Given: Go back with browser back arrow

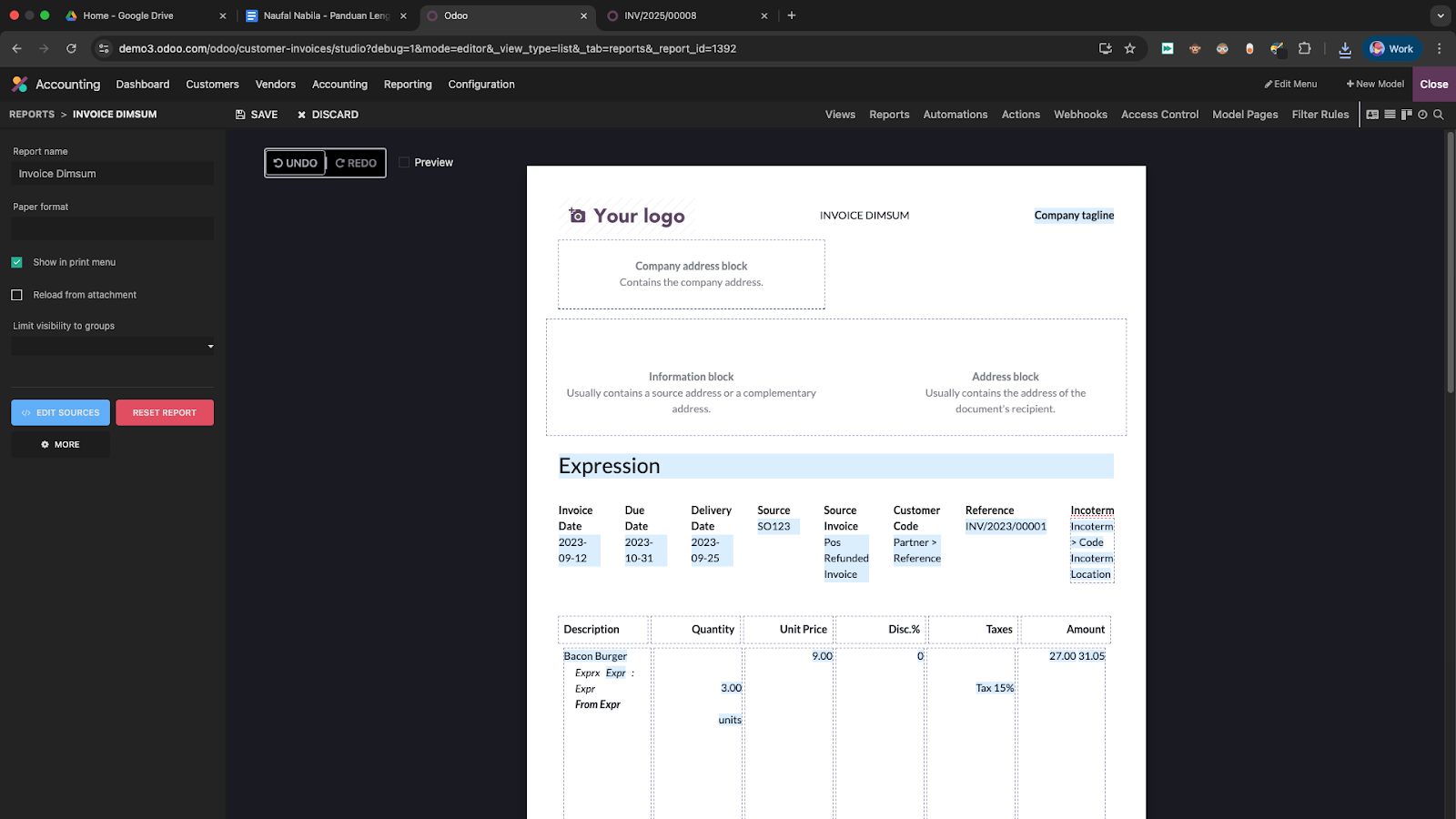Looking at the screenshot, I should pyautogui.click(x=16, y=48).
